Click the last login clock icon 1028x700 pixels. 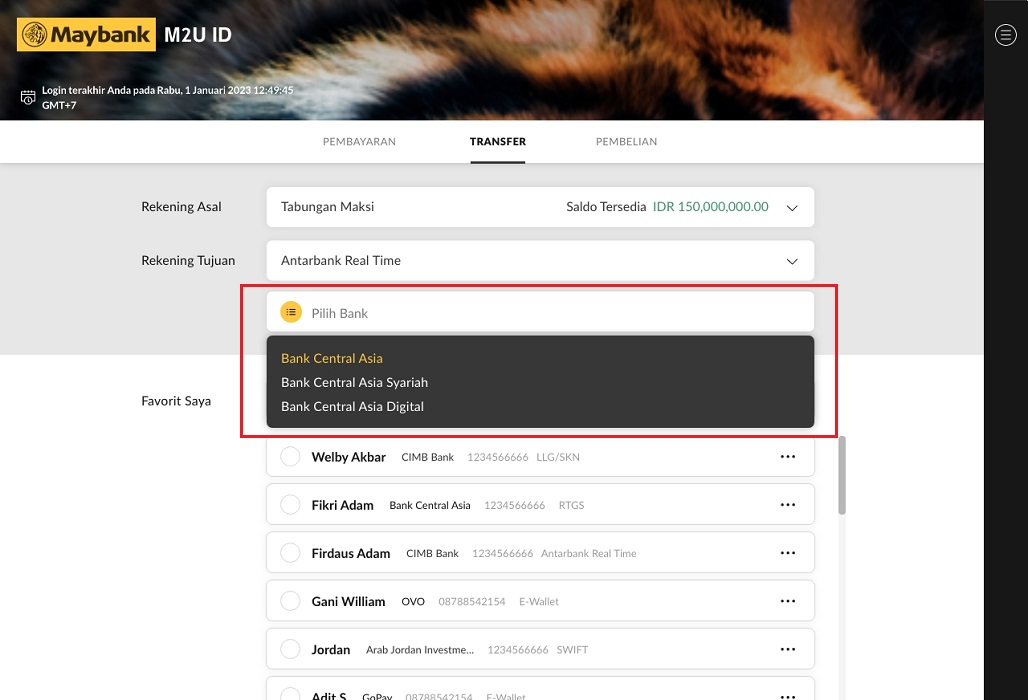pos(28,97)
